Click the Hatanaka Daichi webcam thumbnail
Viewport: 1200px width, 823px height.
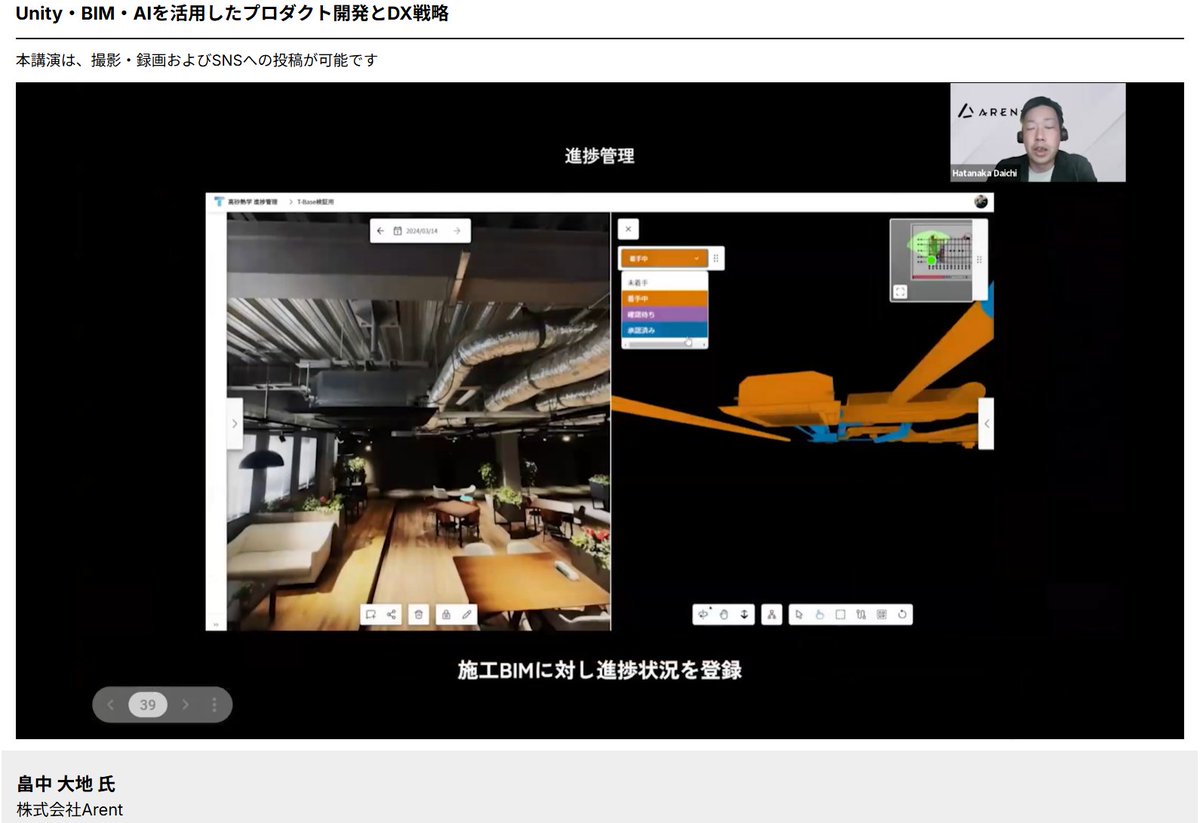coord(1037,131)
